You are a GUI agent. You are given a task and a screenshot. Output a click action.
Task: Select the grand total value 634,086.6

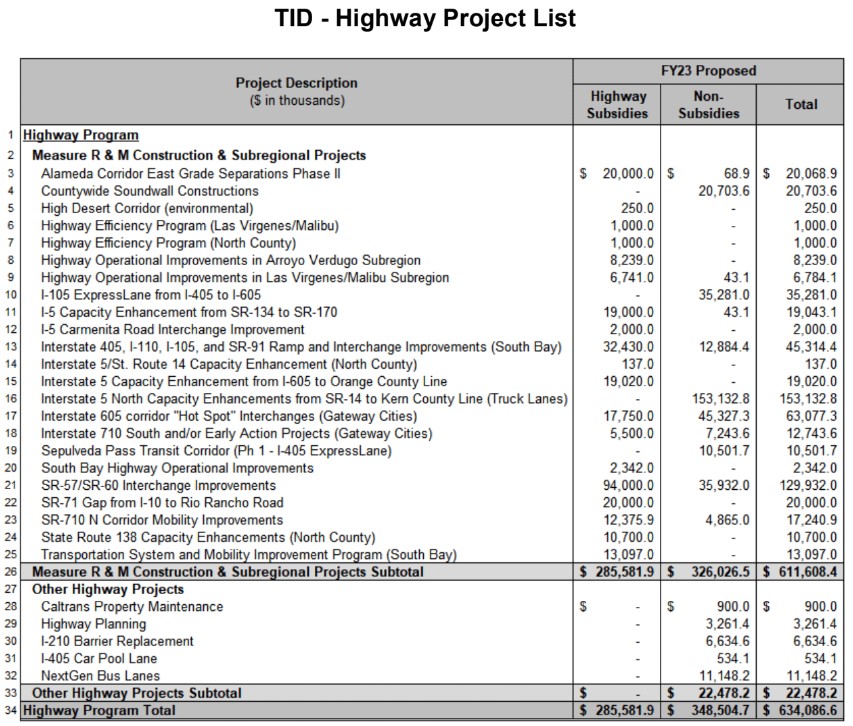[806, 710]
